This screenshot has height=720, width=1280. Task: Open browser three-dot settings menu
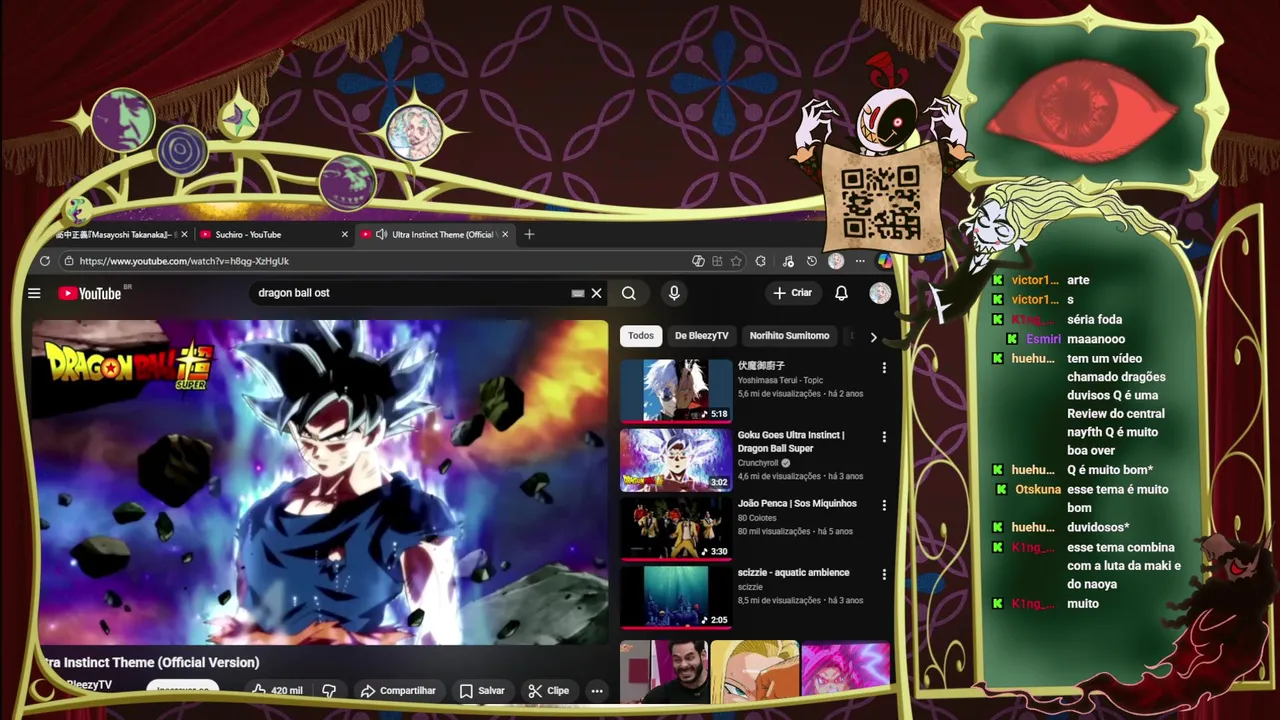pos(859,261)
